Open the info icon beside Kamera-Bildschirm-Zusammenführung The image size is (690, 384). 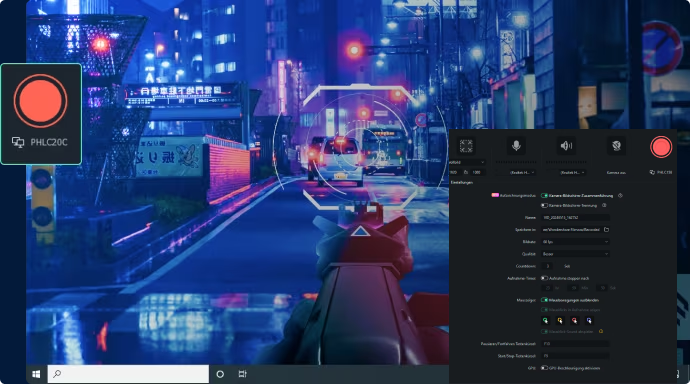tap(620, 195)
